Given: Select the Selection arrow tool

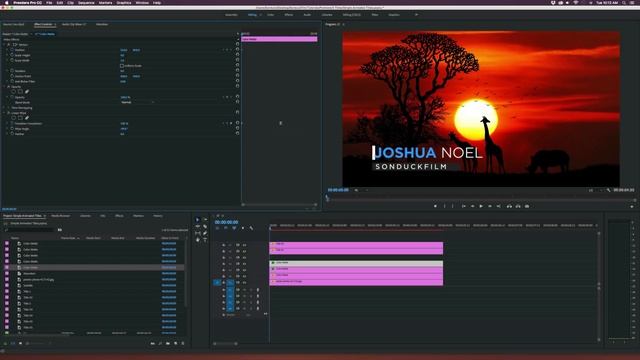Looking at the screenshot, I should click(x=198, y=220).
